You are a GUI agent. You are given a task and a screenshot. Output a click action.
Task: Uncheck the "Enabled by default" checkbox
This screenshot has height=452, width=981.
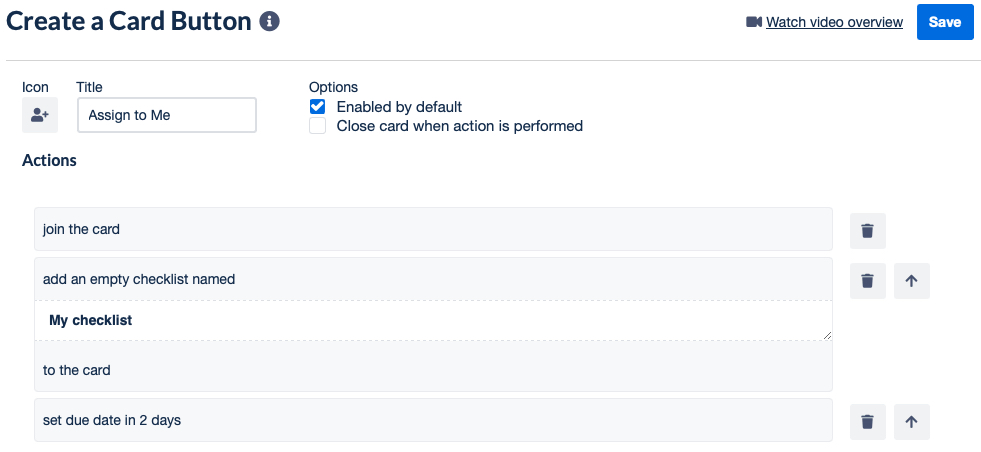coord(318,106)
